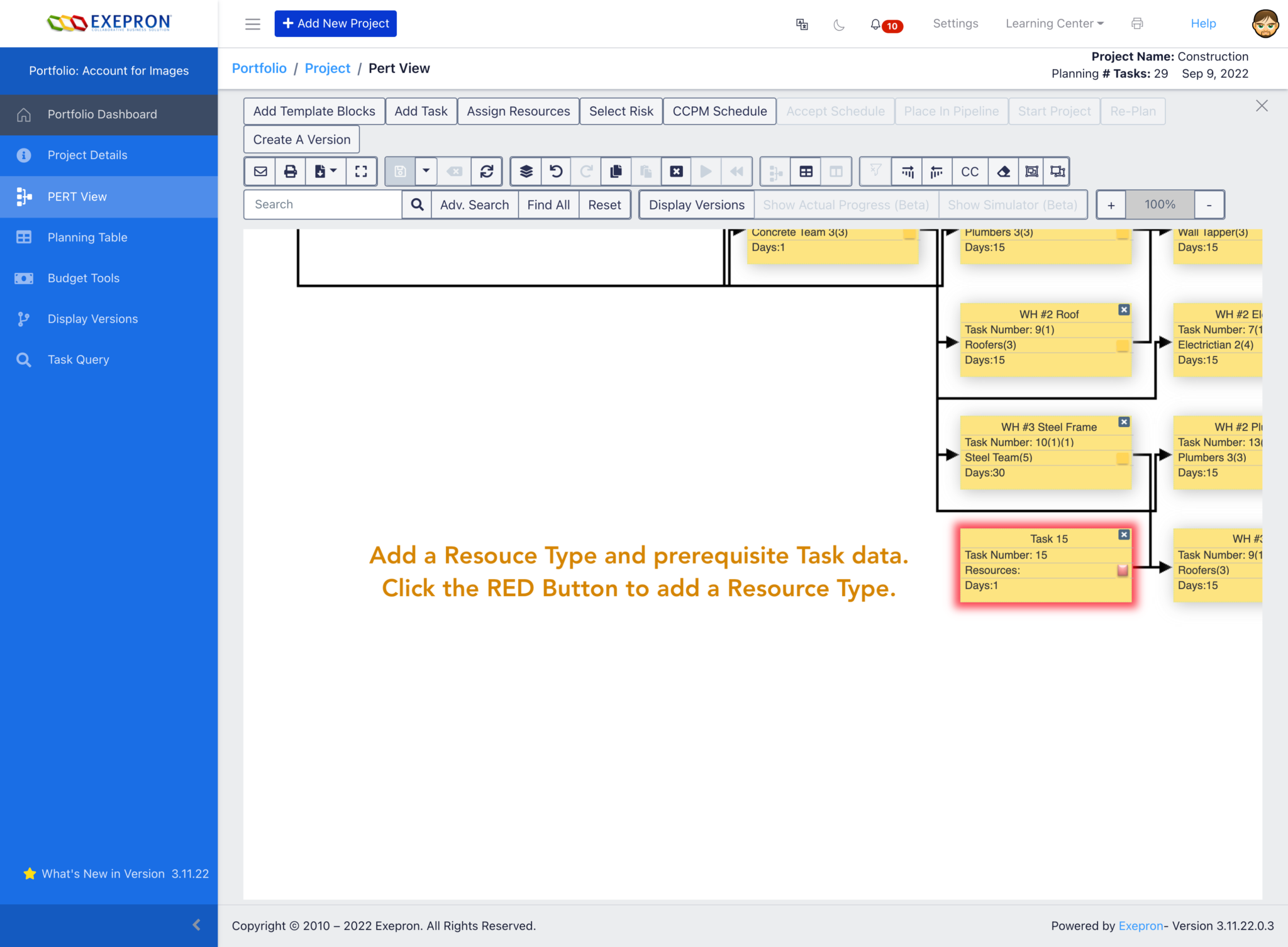Click the copy icon in the toolbar
Screen dimensions: 1288x947
616,171
